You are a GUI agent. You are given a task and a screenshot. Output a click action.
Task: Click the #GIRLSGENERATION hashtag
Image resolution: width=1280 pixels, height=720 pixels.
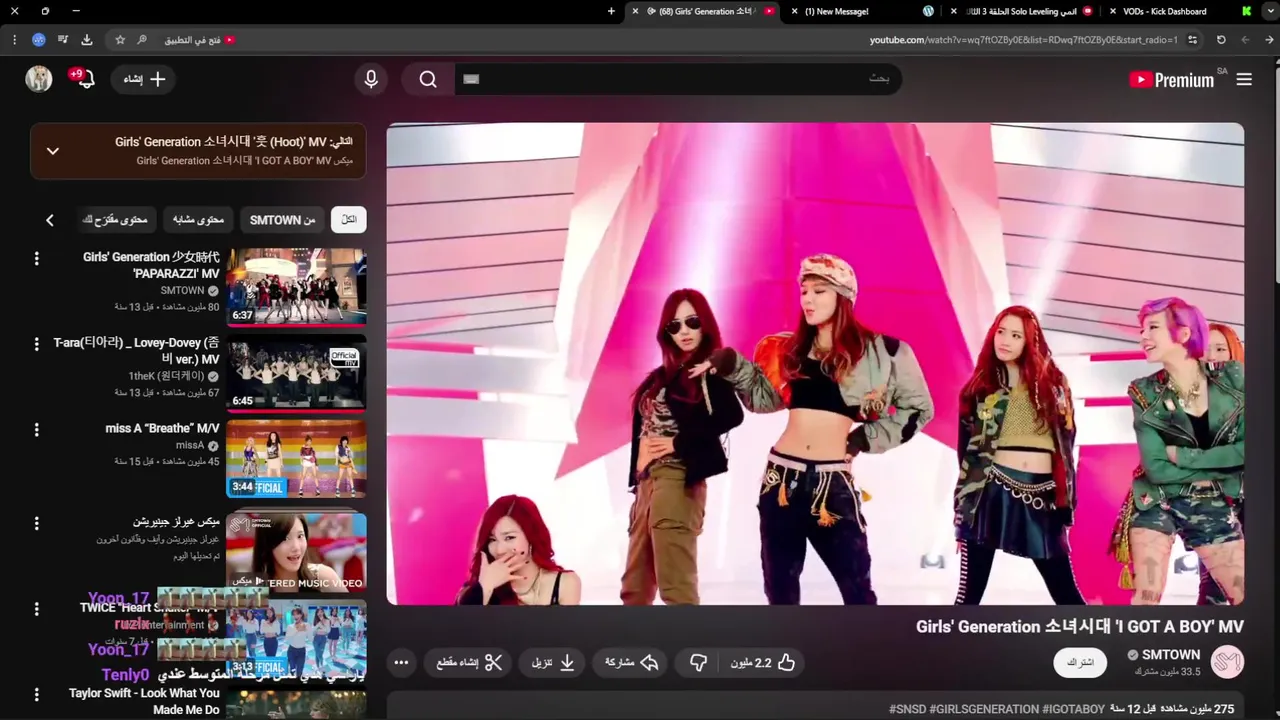point(983,709)
